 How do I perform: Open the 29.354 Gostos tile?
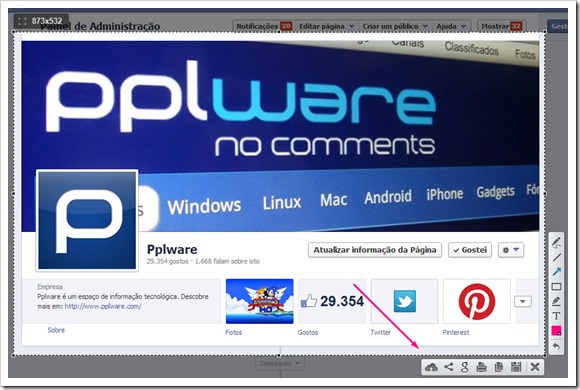click(332, 302)
